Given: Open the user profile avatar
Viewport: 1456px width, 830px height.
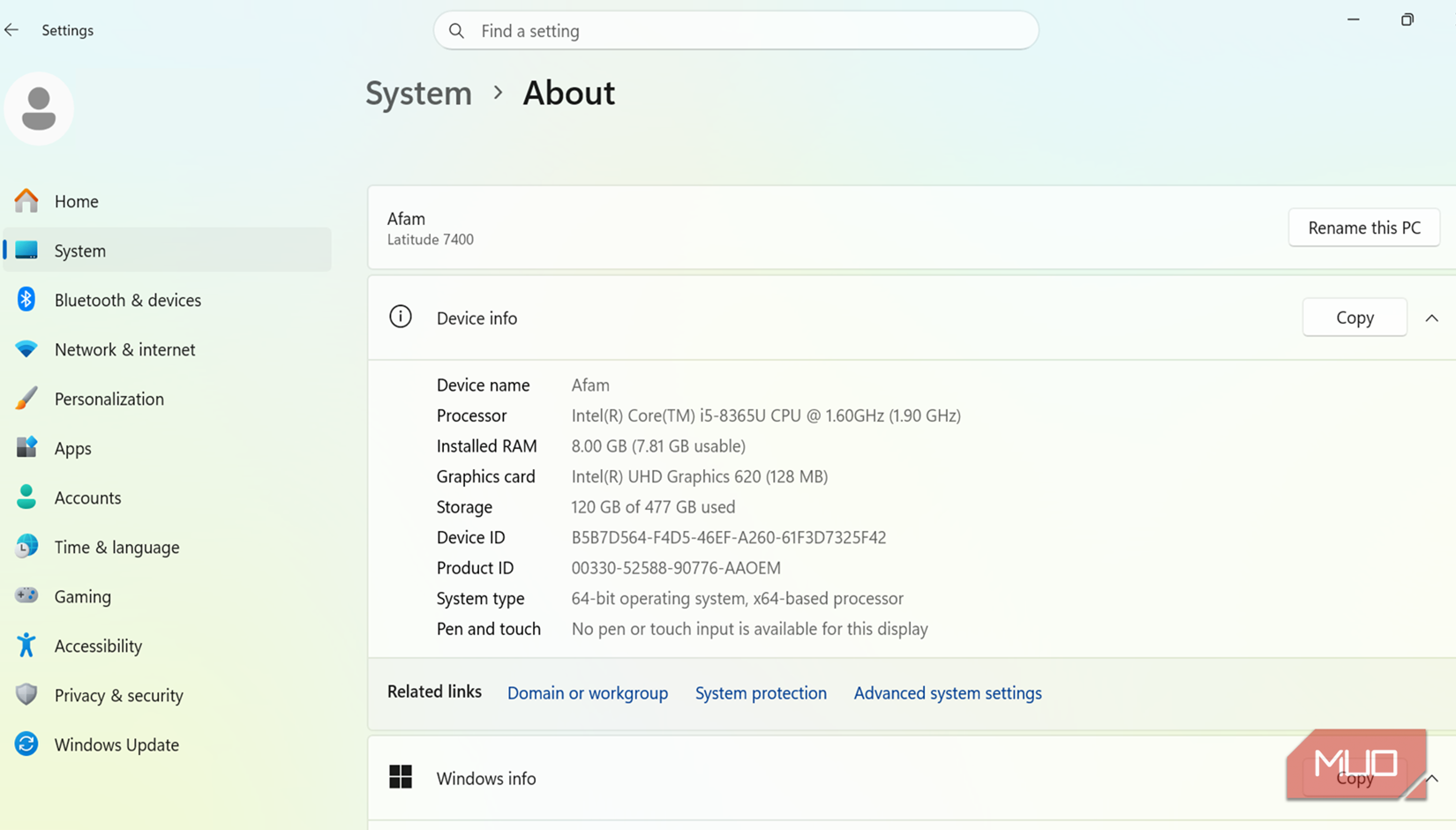Looking at the screenshot, I should (39, 108).
